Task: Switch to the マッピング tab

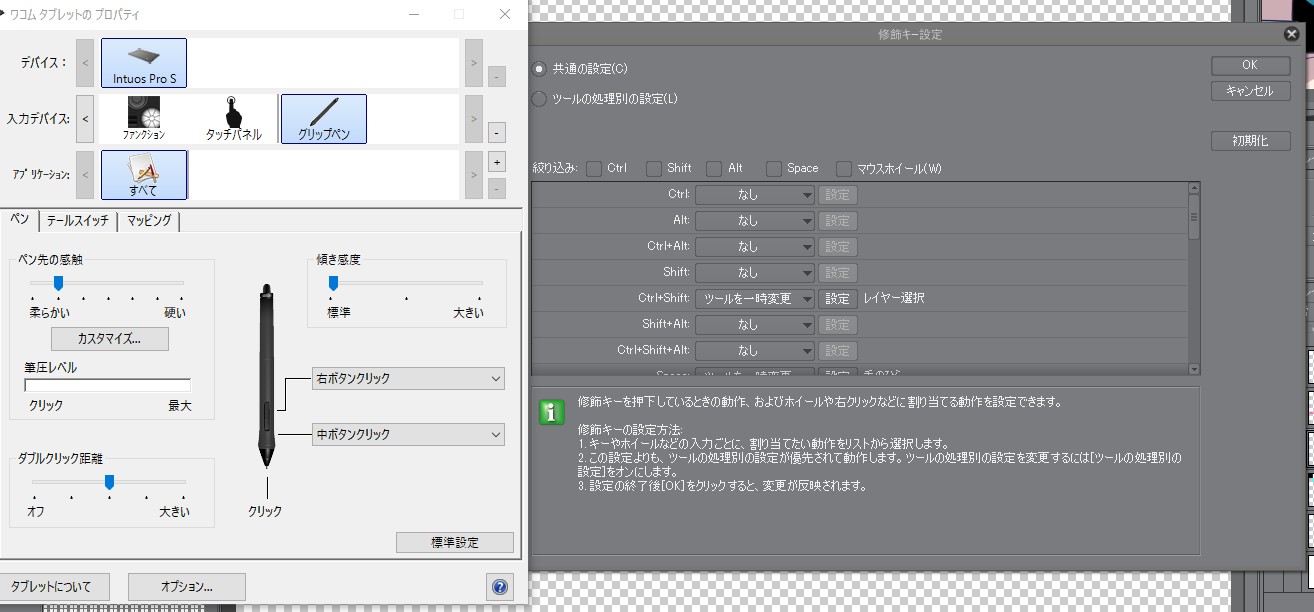Action: 149,221
